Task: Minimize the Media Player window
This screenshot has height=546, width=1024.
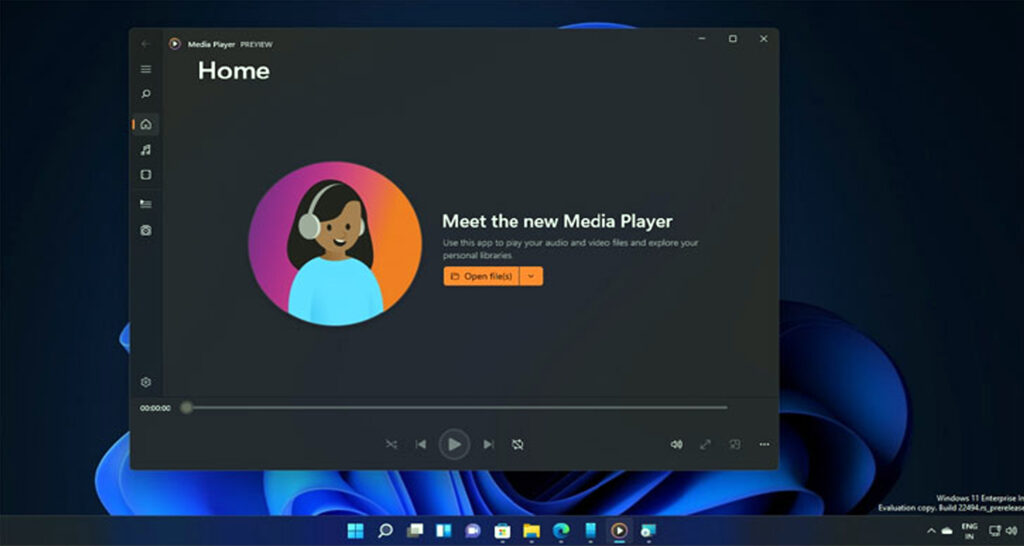Action: pyautogui.click(x=702, y=39)
